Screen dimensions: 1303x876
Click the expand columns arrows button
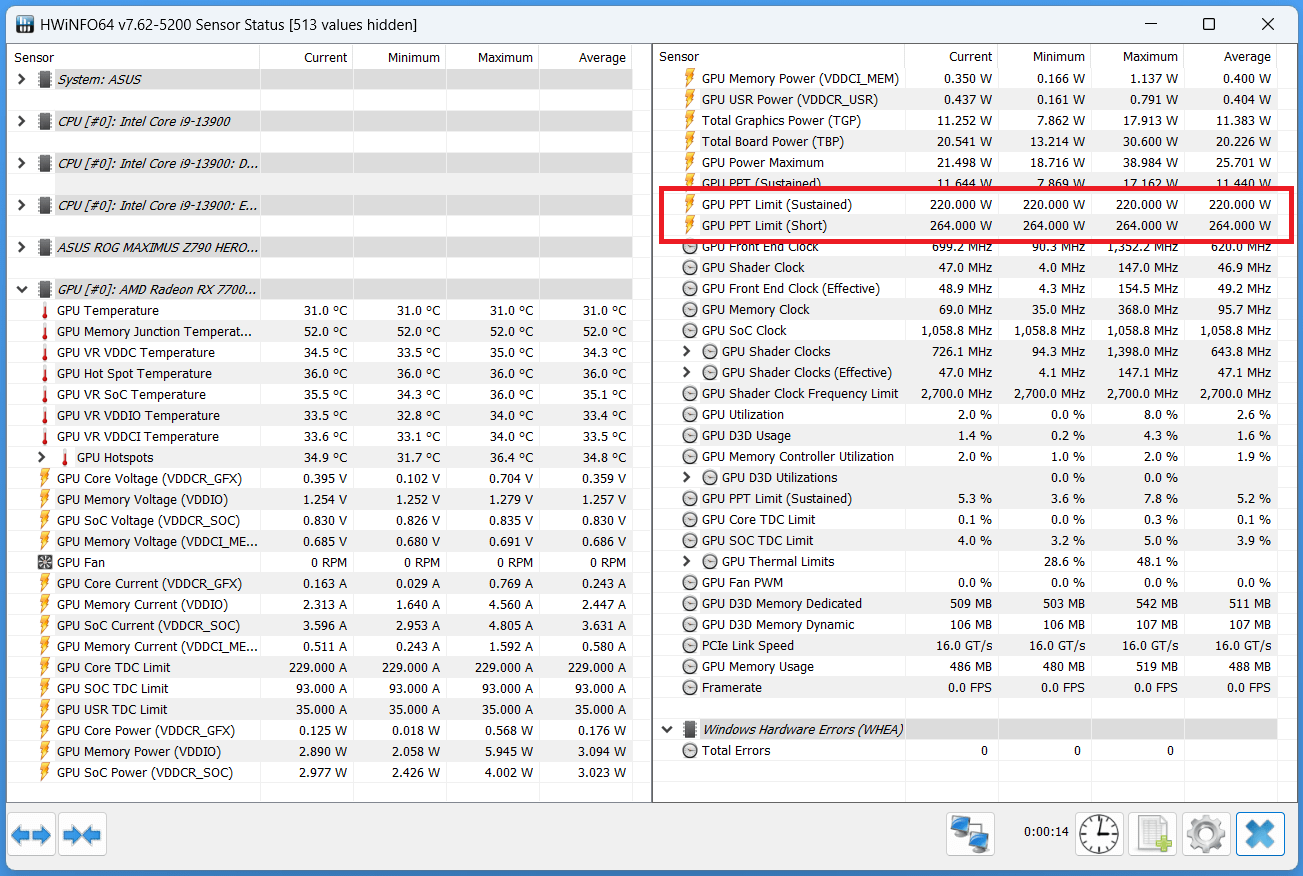click(31, 834)
